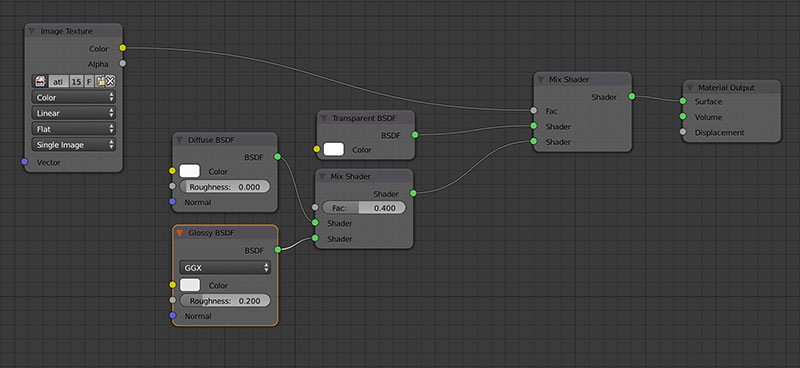Click first Shader input socket on upper Mix Shader

(x=534, y=126)
